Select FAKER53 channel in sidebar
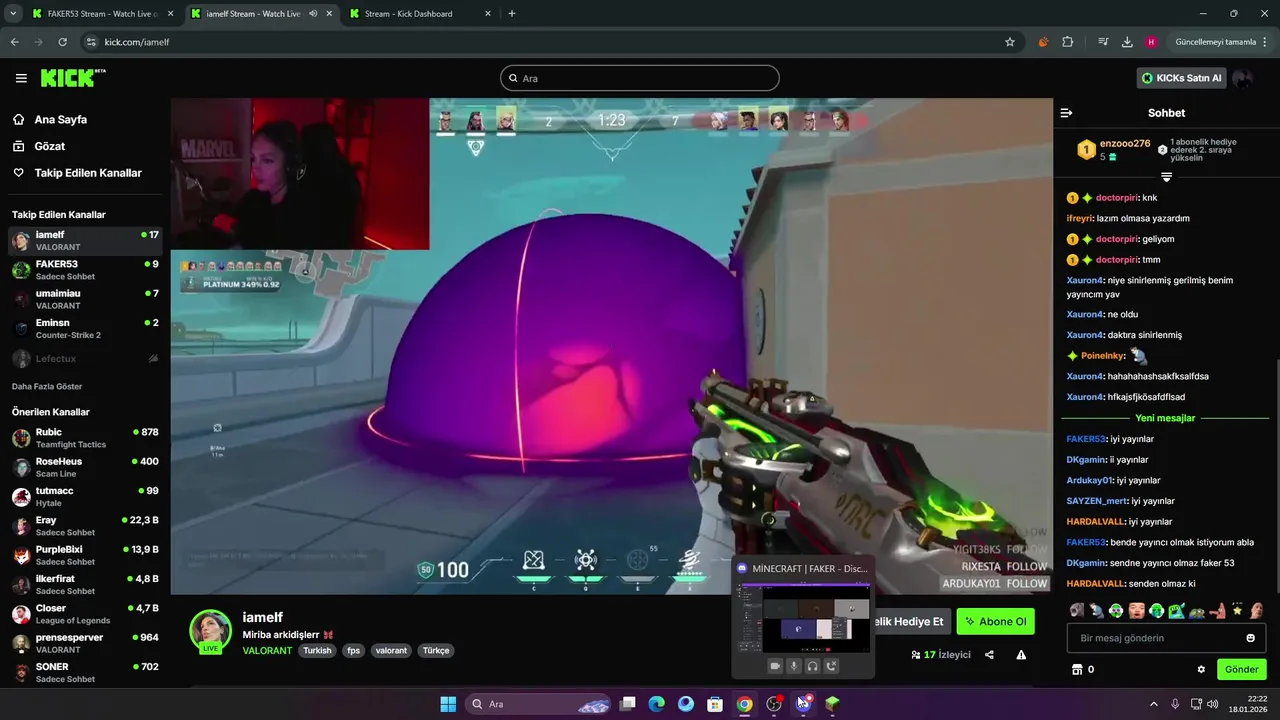This screenshot has height=720, width=1280. (85, 270)
